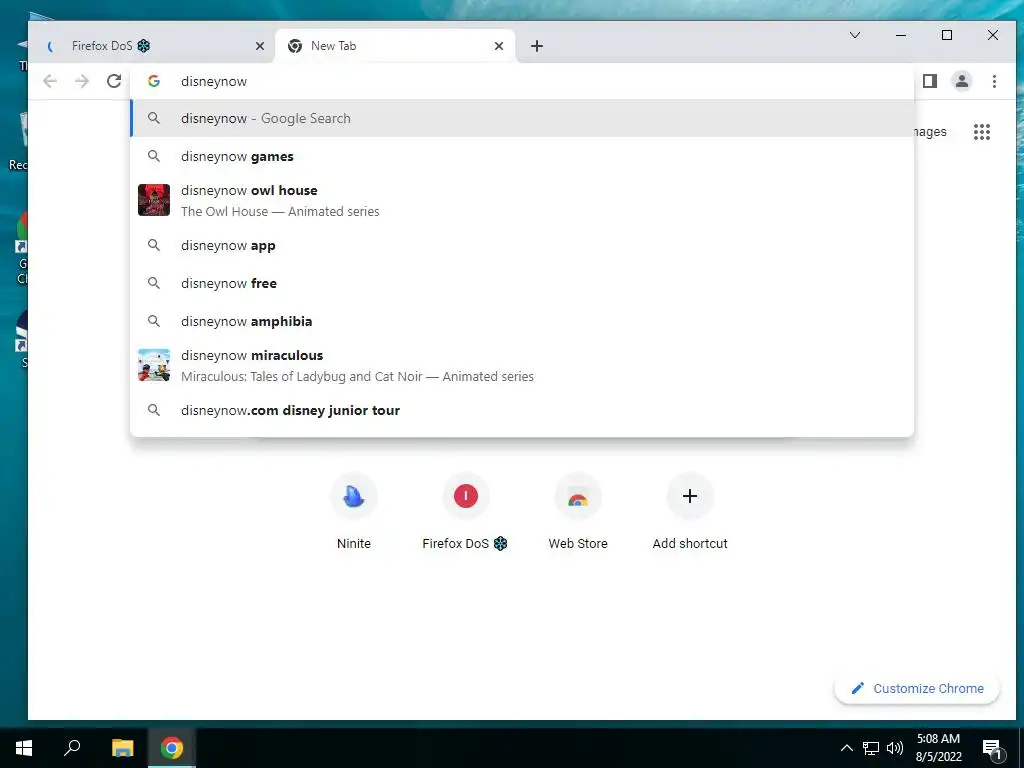Click the browser forward arrow

click(x=82, y=81)
